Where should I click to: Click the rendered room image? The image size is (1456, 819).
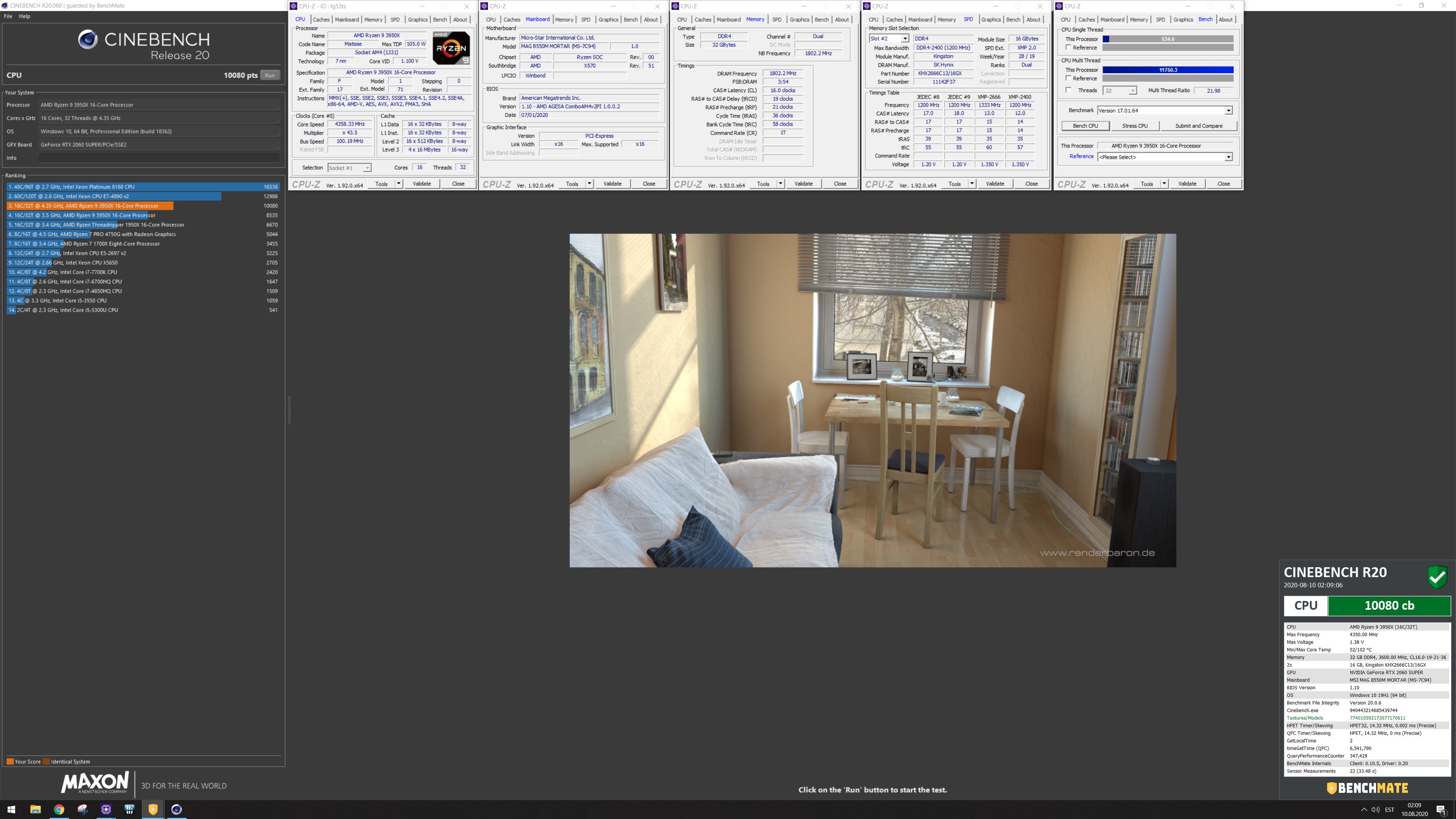point(873,400)
